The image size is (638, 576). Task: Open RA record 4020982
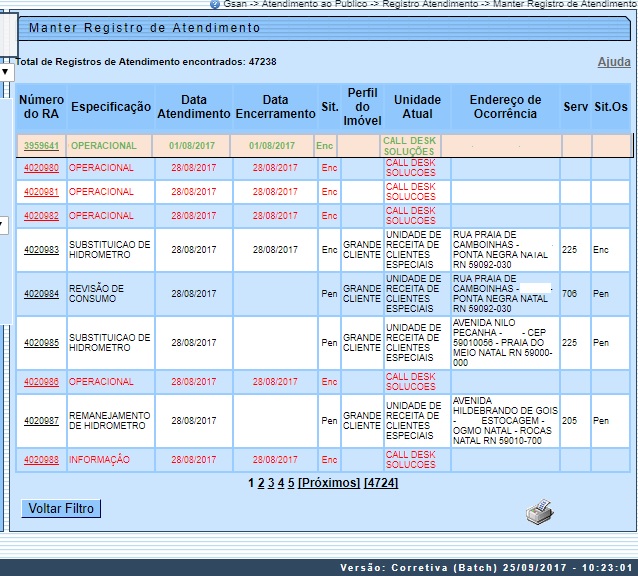pos(41,216)
